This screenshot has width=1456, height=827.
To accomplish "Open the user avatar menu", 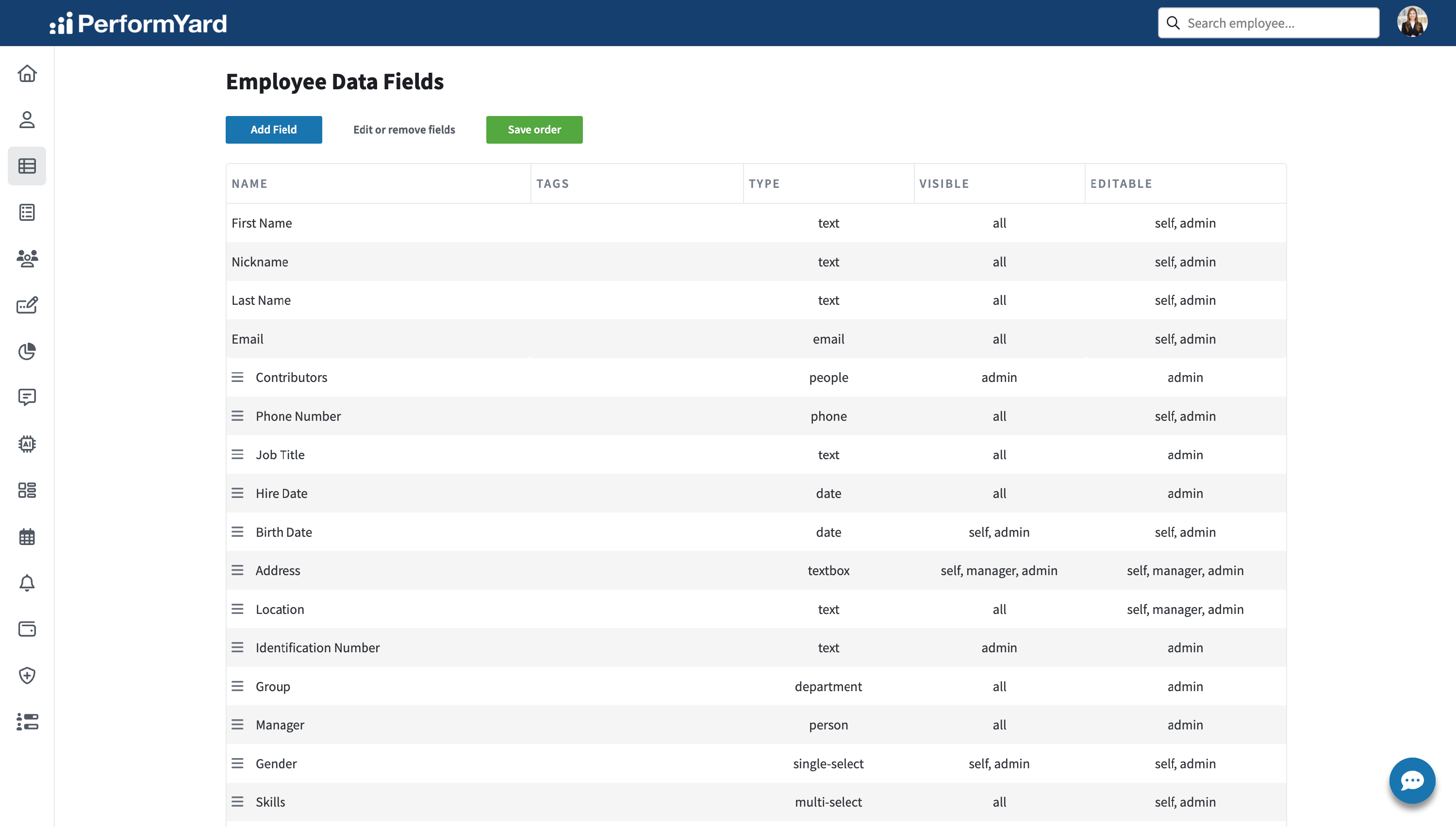I will tap(1412, 22).
